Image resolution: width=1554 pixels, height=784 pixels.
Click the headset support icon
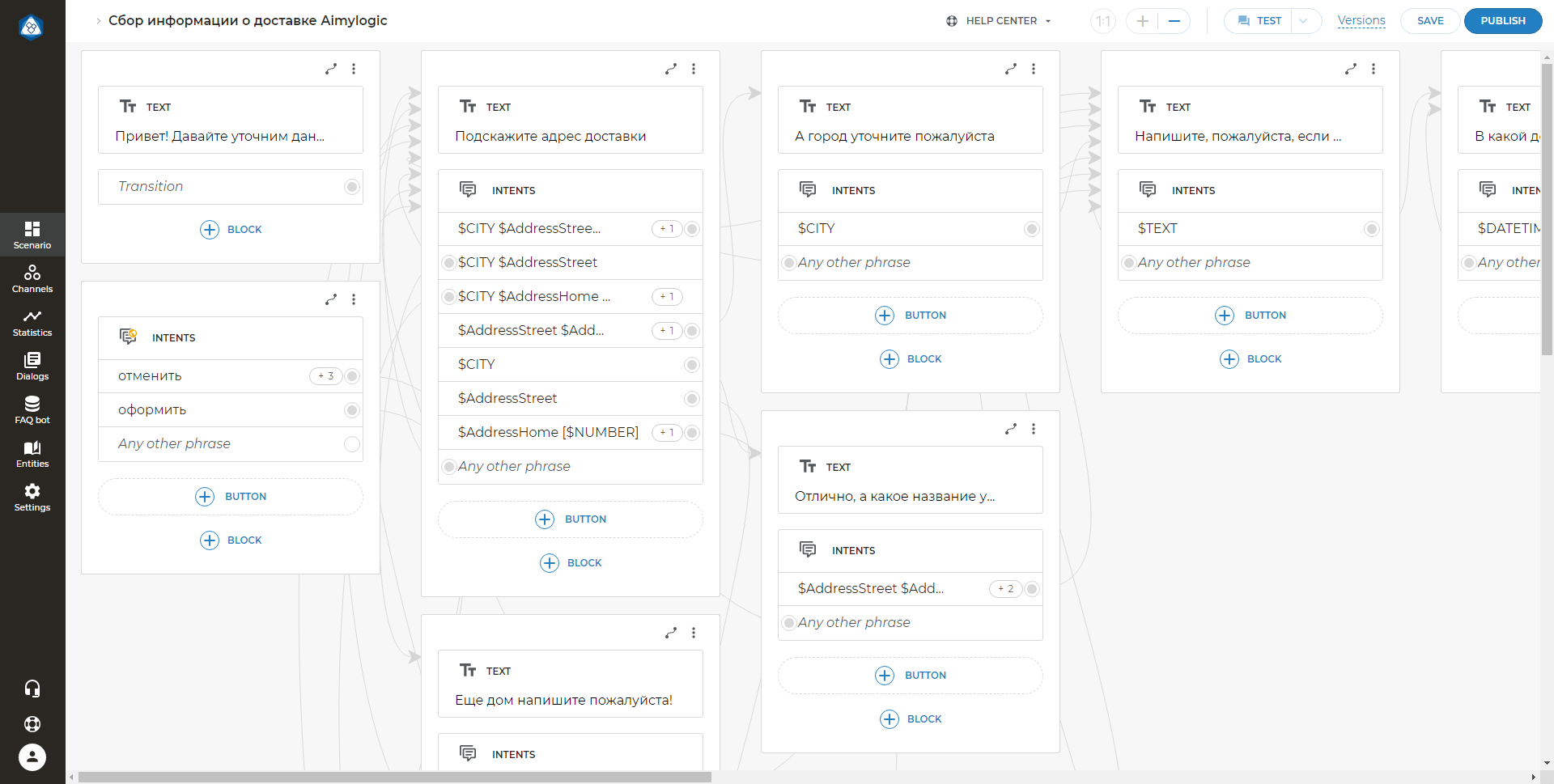pos(32,689)
